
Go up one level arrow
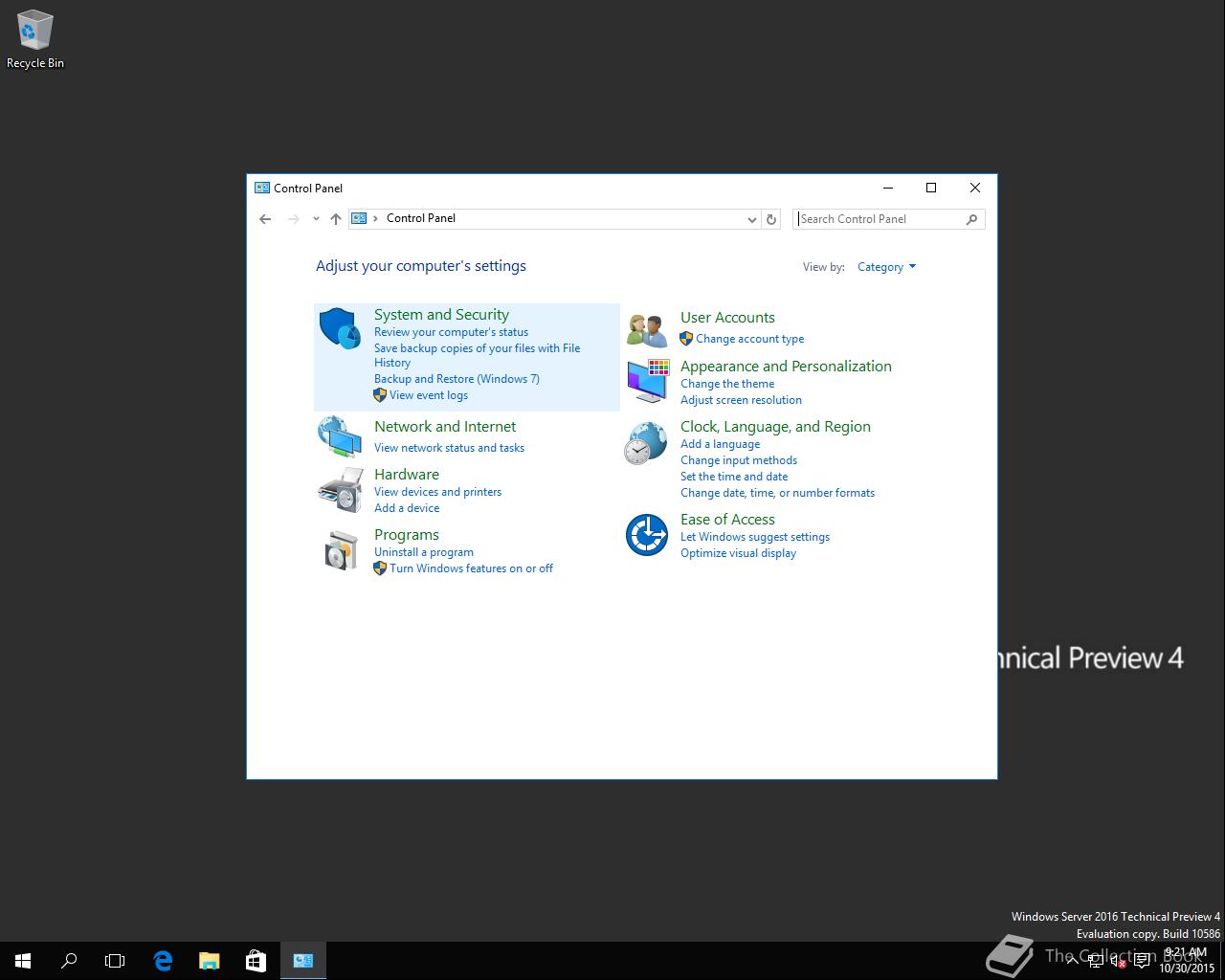(x=335, y=219)
